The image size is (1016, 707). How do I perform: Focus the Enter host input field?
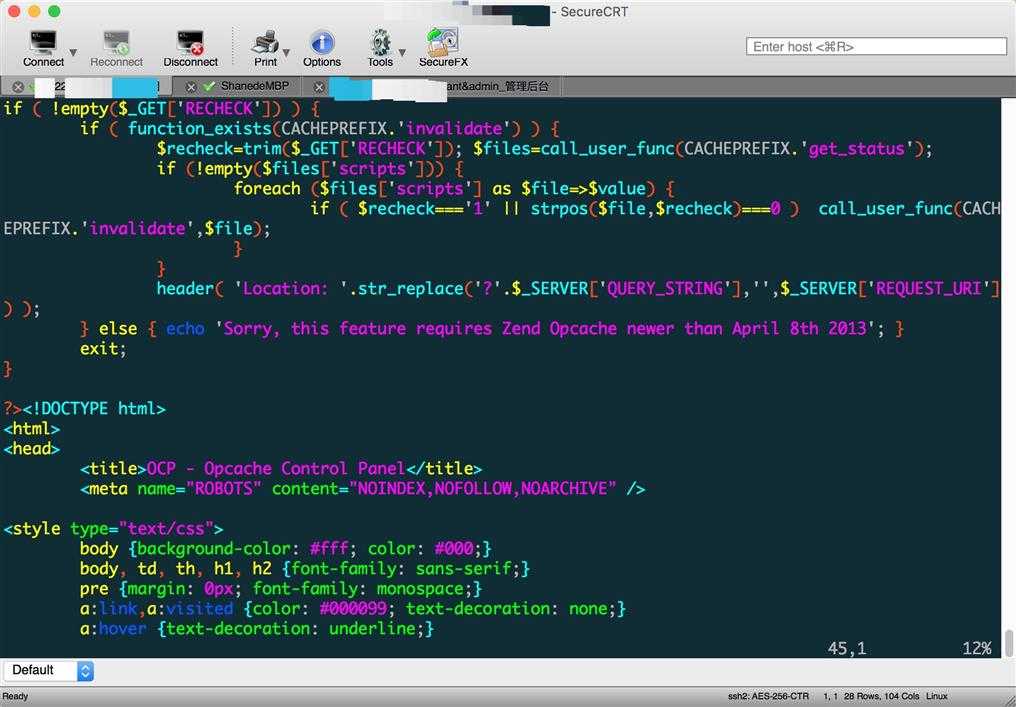point(876,47)
